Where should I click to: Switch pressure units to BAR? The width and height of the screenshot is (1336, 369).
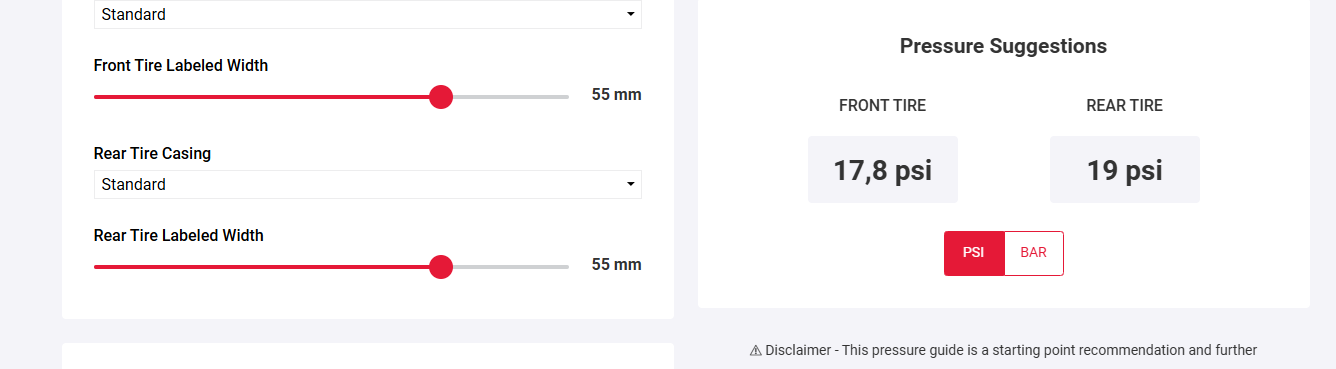[x=1034, y=253]
